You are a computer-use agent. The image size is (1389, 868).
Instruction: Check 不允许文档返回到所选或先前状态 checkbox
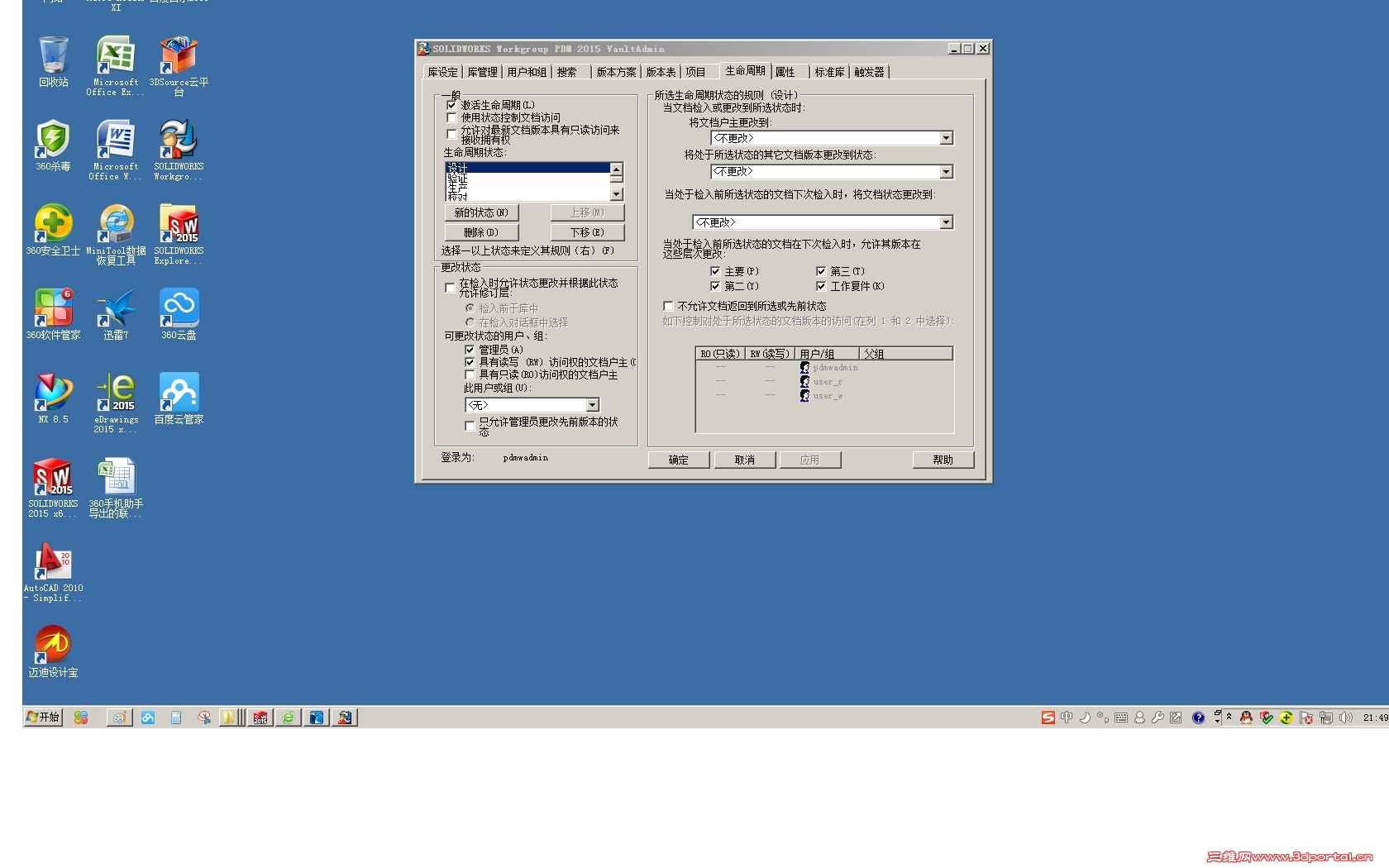coord(668,306)
